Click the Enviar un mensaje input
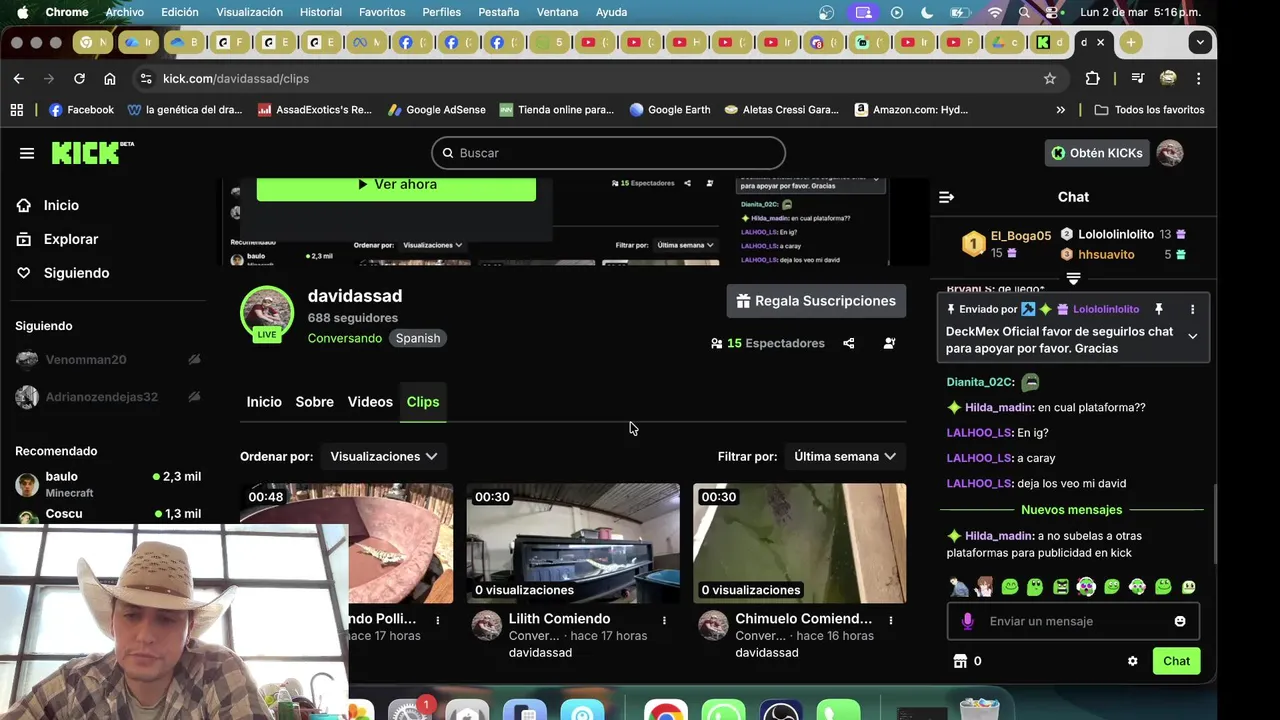Image resolution: width=1280 pixels, height=720 pixels. [1072, 621]
